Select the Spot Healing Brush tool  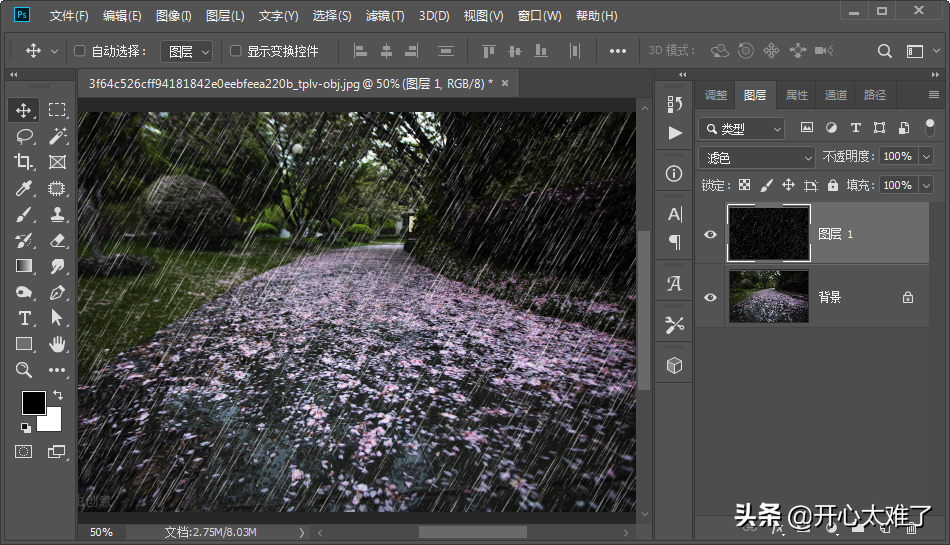(x=57, y=188)
